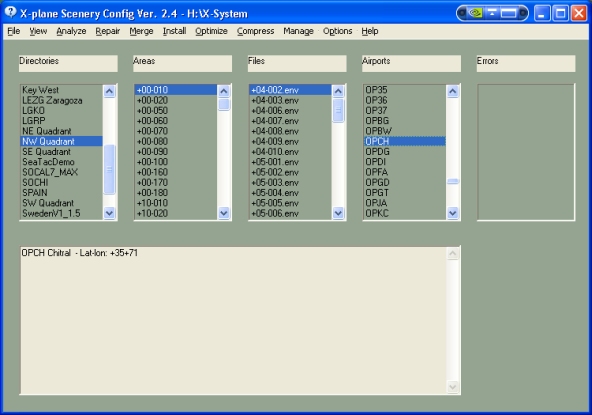Open the Analyze menu

(71, 31)
